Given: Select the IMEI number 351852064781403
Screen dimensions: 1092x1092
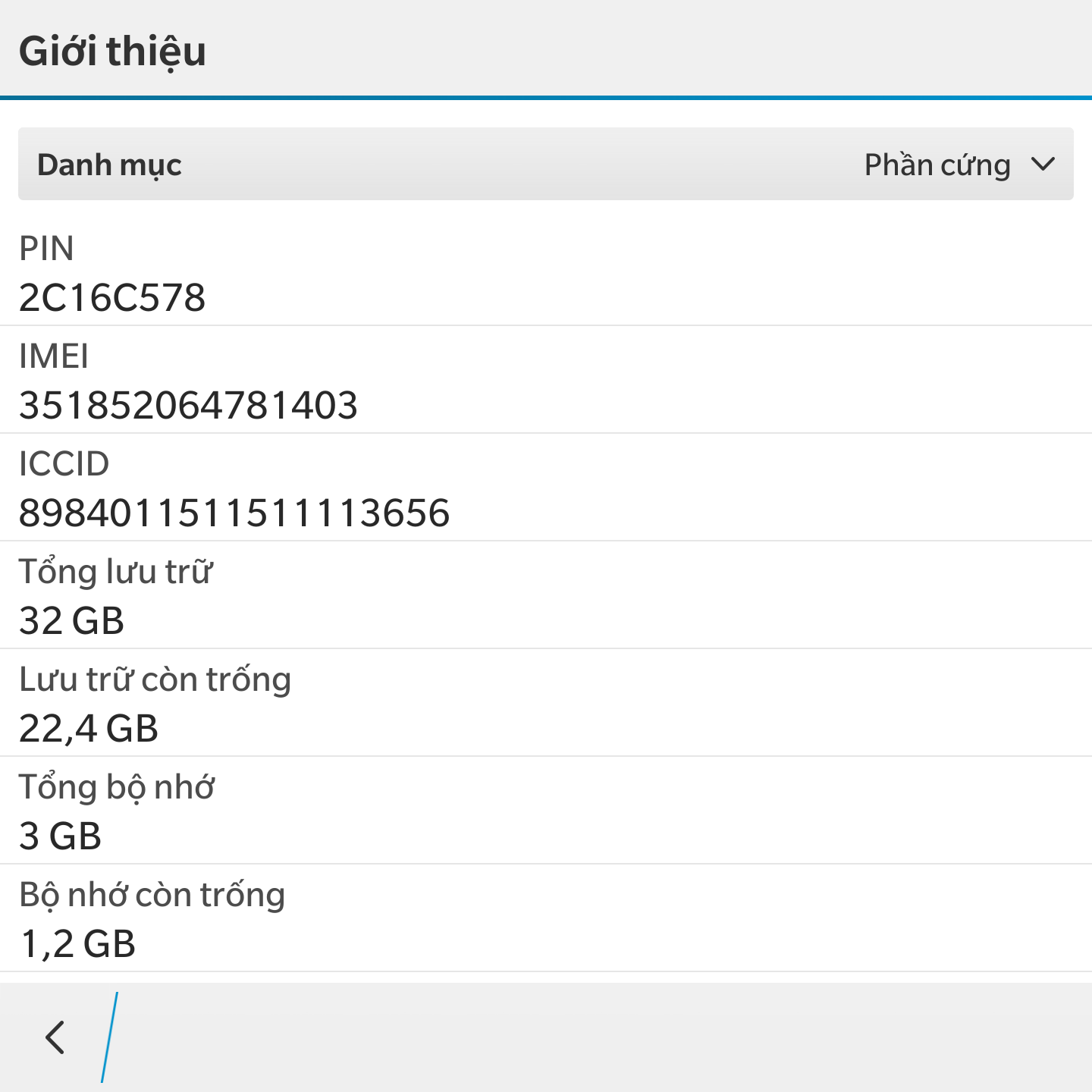Looking at the screenshot, I should coord(188,405).
